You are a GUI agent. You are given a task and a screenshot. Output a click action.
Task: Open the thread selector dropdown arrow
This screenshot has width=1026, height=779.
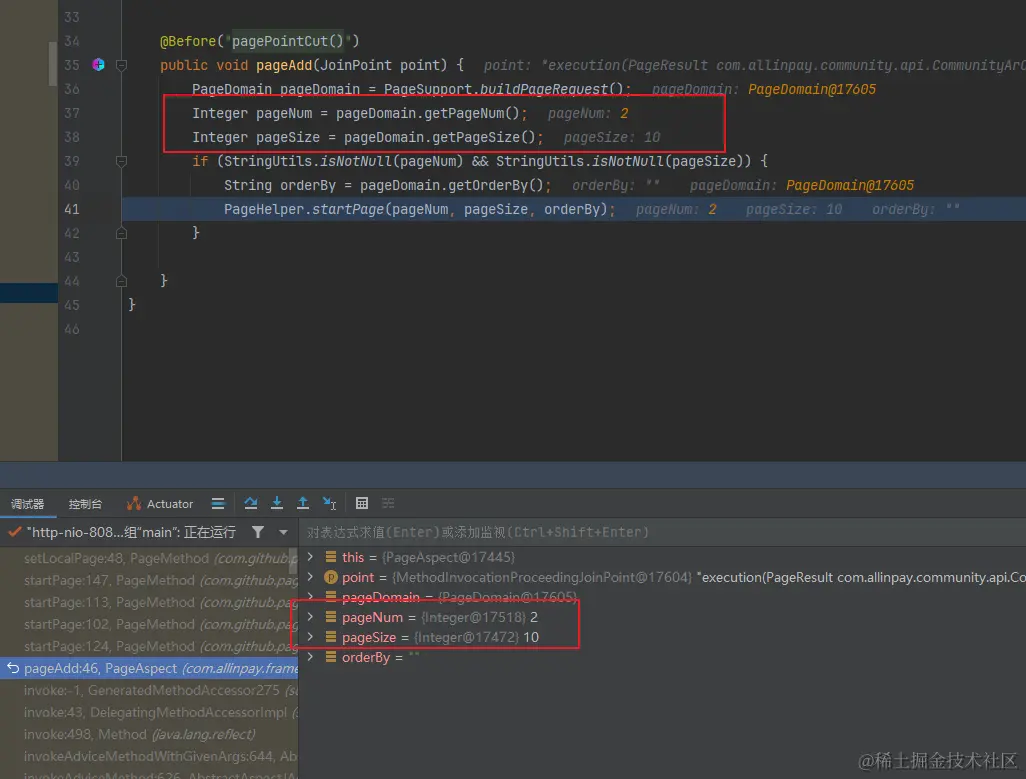[283, 532]
